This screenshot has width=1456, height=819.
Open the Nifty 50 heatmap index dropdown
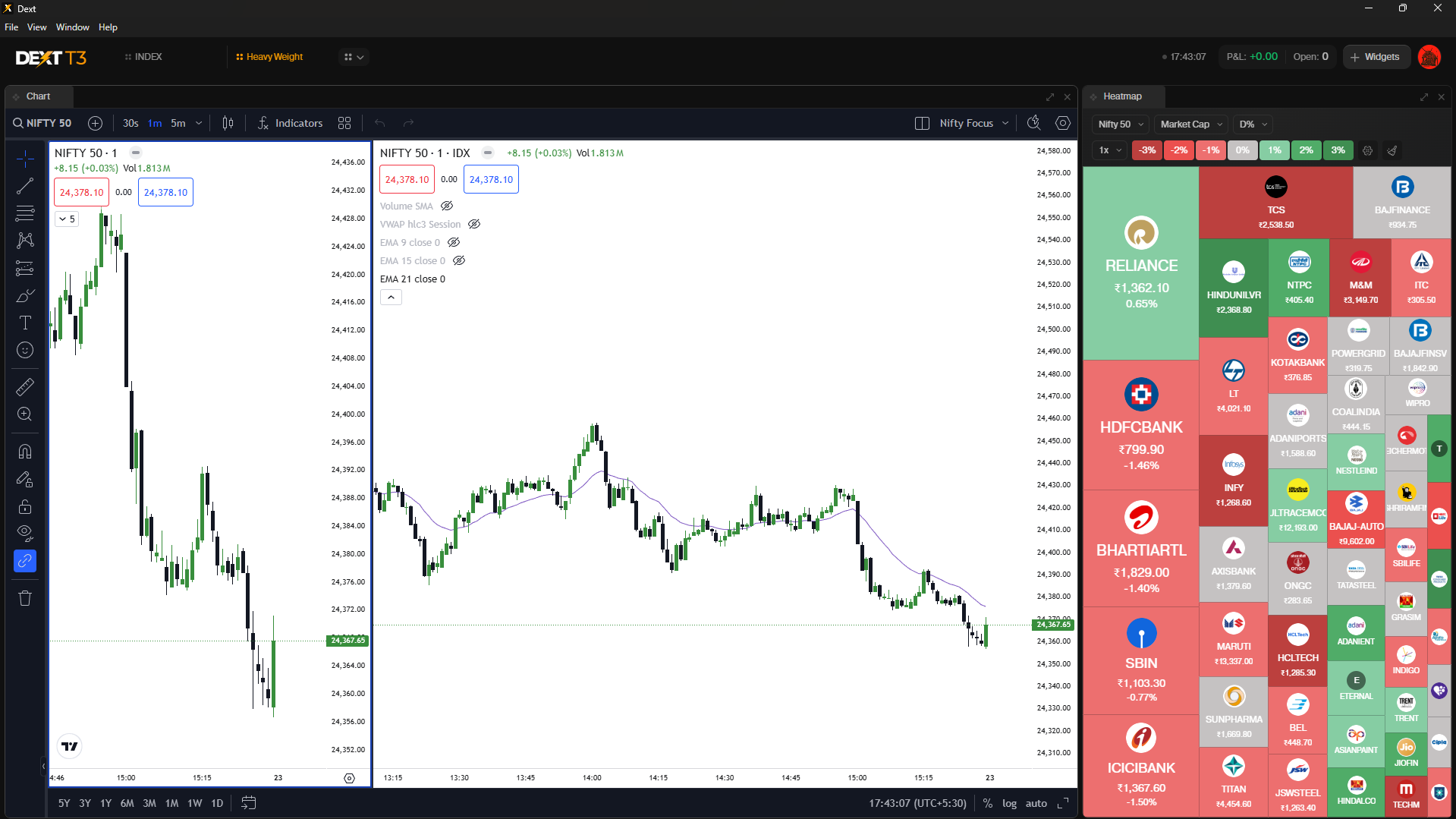(x=1121, y=124)
